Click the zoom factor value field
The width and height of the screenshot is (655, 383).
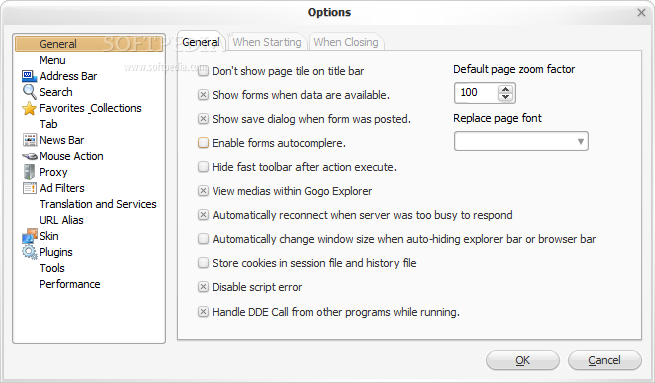(x=477, y=93)
